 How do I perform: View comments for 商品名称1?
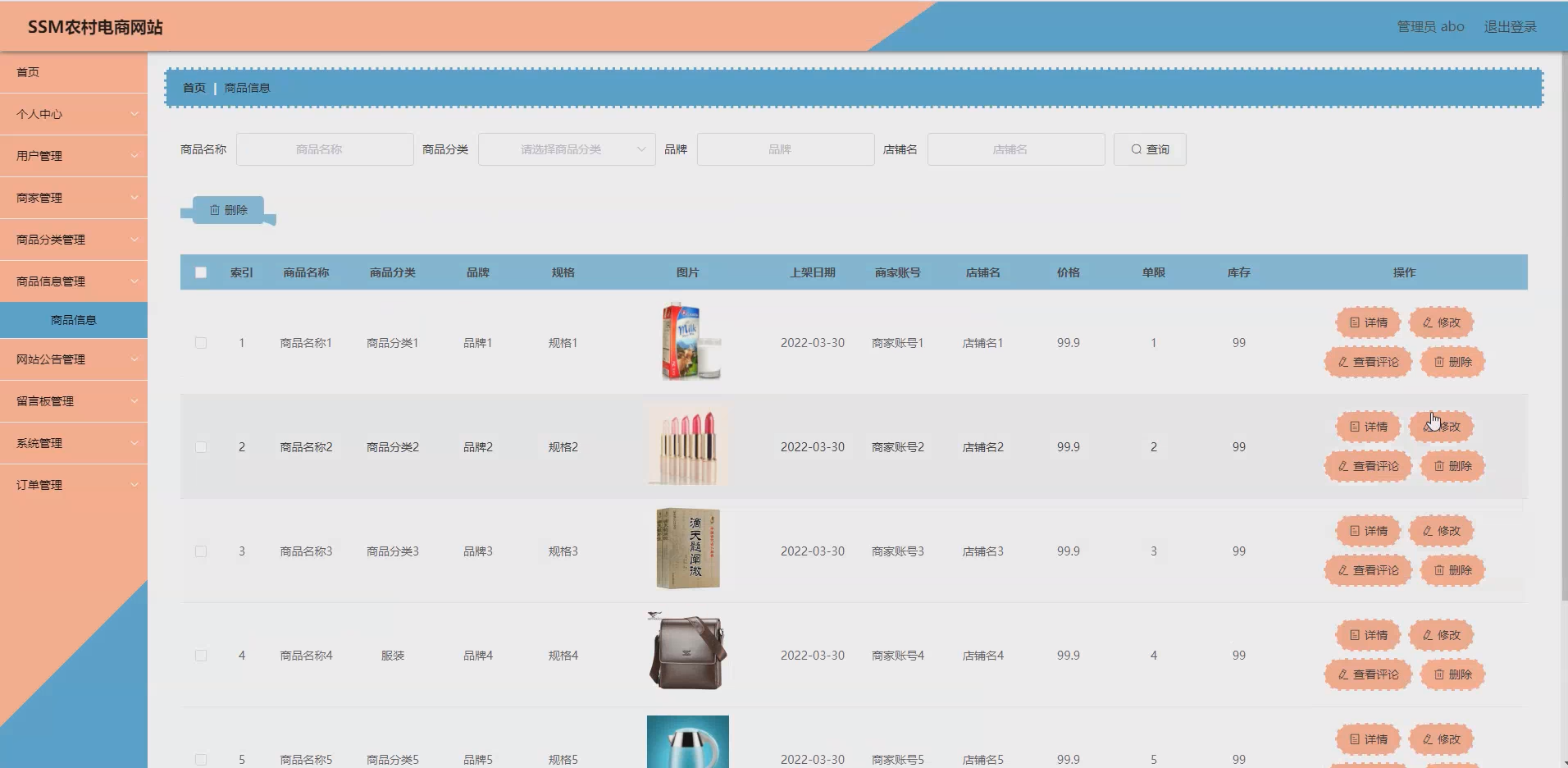point(1368,362)
